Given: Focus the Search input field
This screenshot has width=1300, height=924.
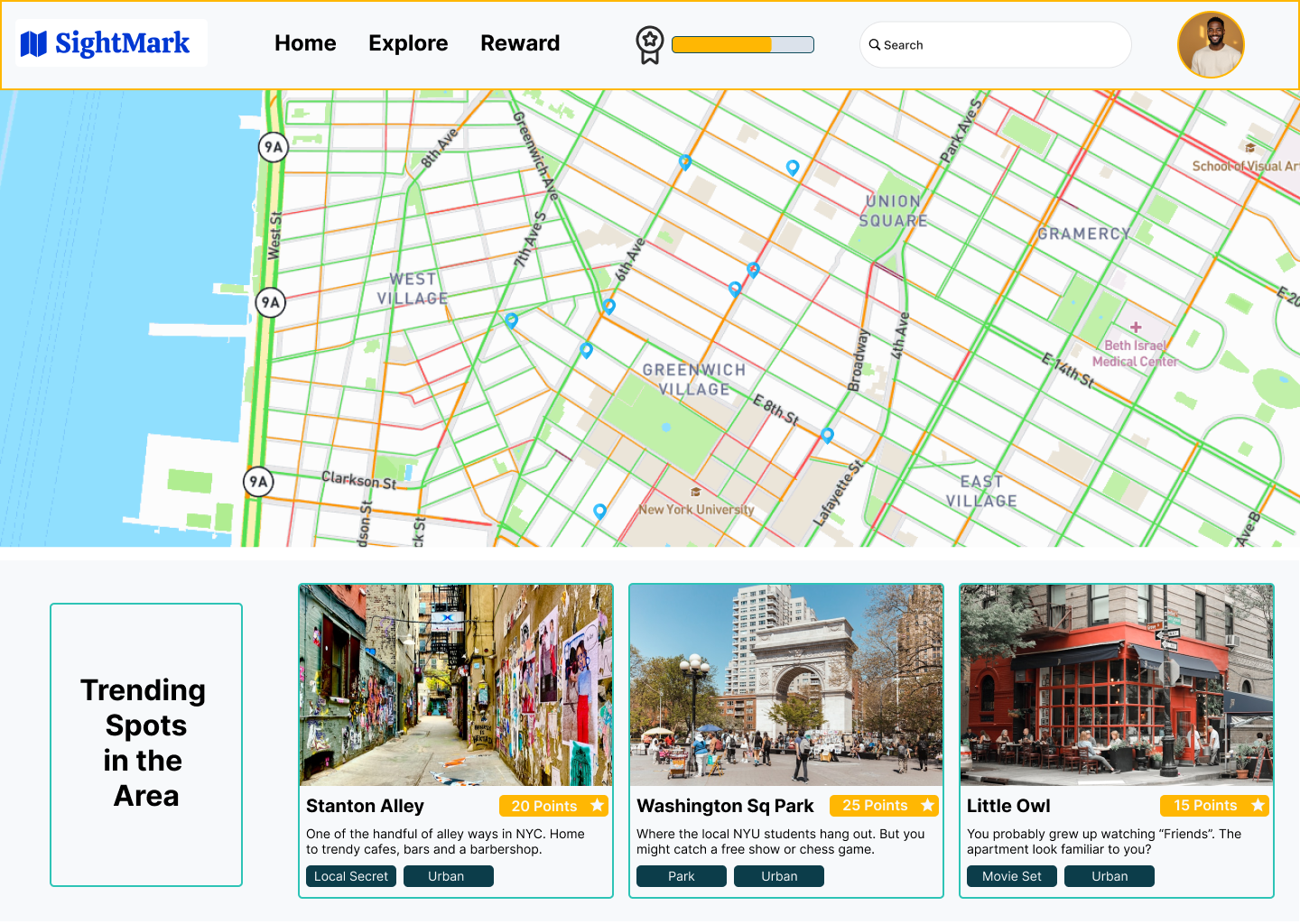Looking at the screenshot, I should coord(996,44).
